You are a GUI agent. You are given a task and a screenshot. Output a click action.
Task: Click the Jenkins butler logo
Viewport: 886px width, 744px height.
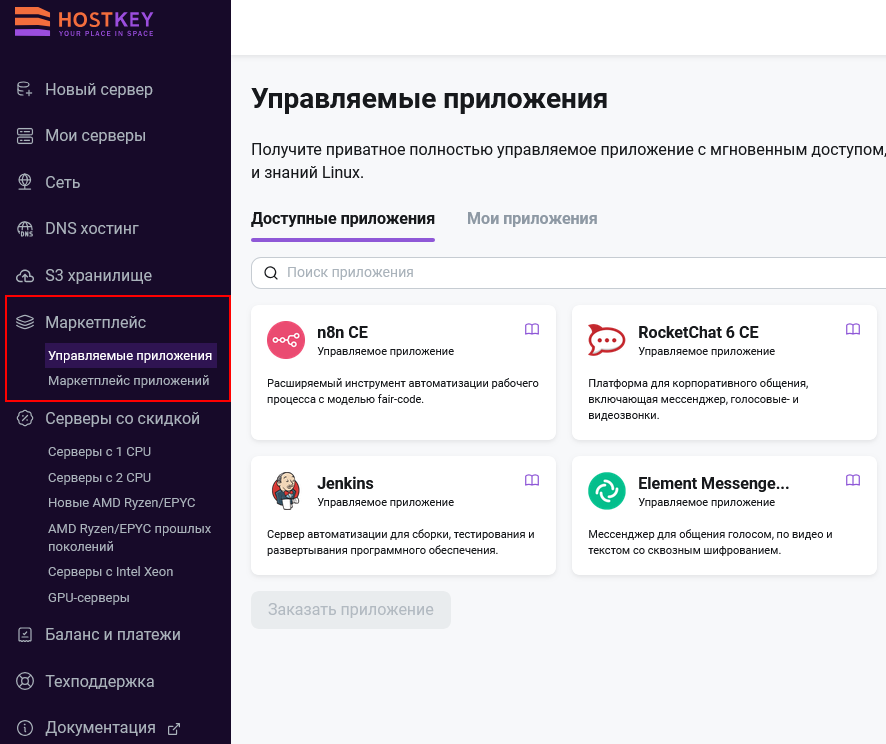point(286,491)
